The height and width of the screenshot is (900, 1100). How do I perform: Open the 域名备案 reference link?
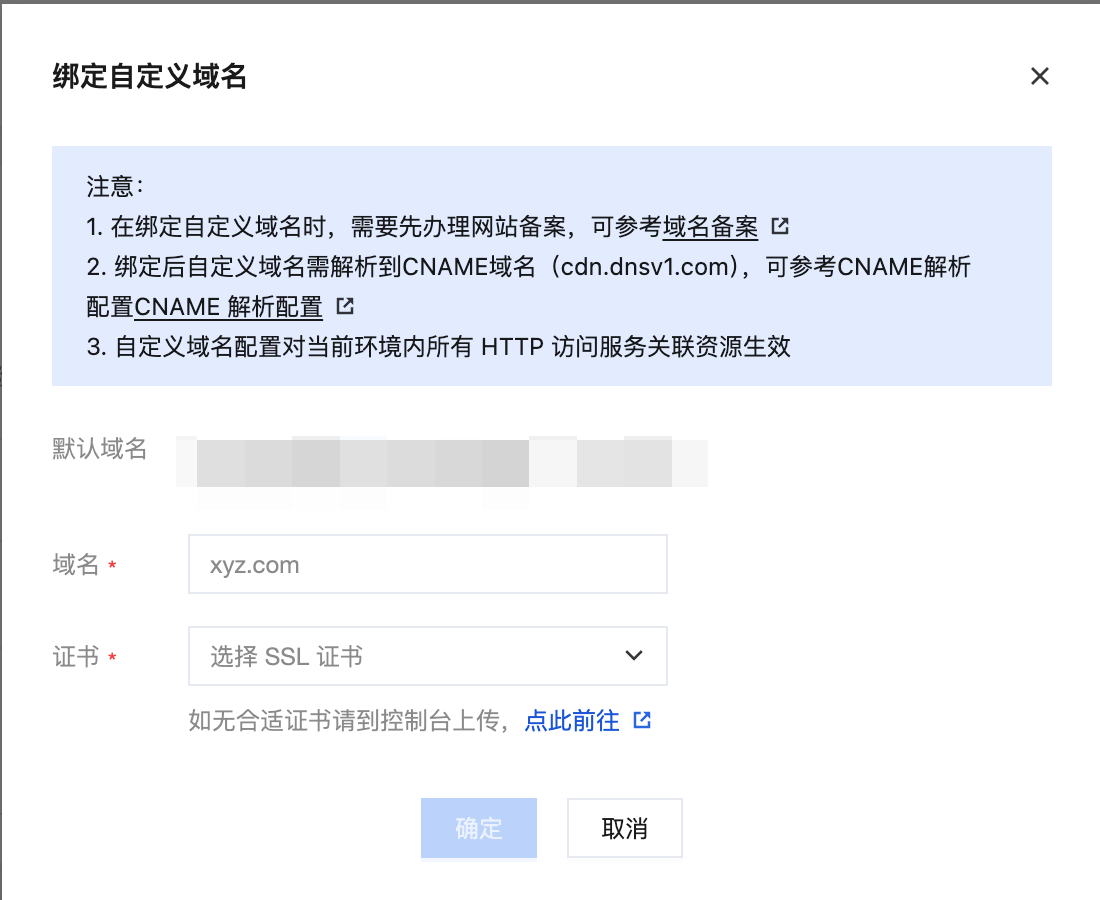710,227
